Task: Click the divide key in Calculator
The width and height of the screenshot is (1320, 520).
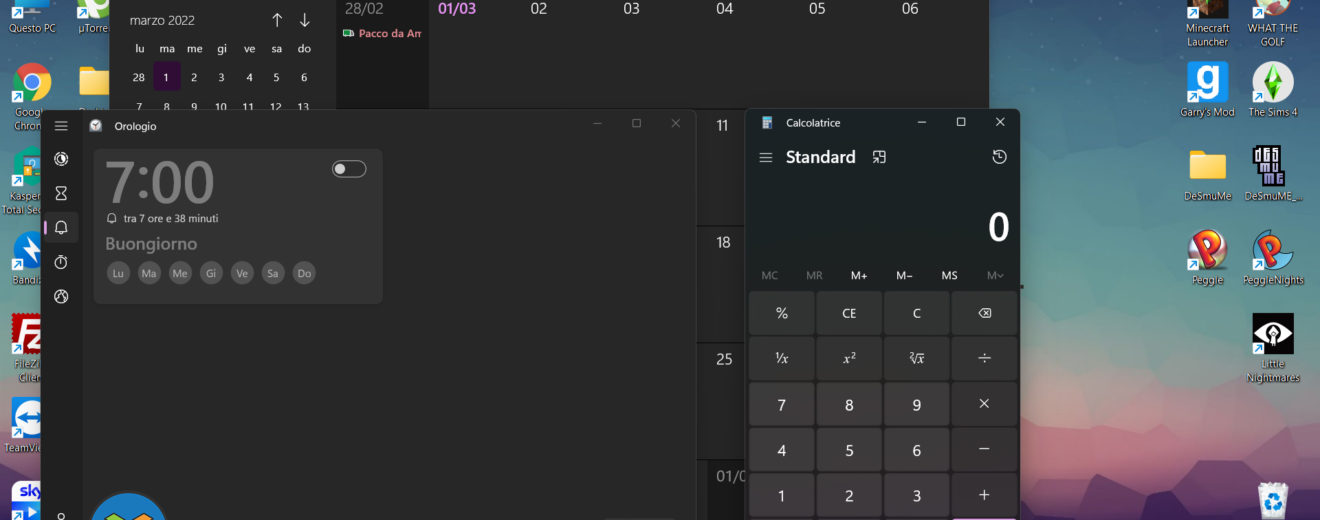Action: click(x=984, y=358)
